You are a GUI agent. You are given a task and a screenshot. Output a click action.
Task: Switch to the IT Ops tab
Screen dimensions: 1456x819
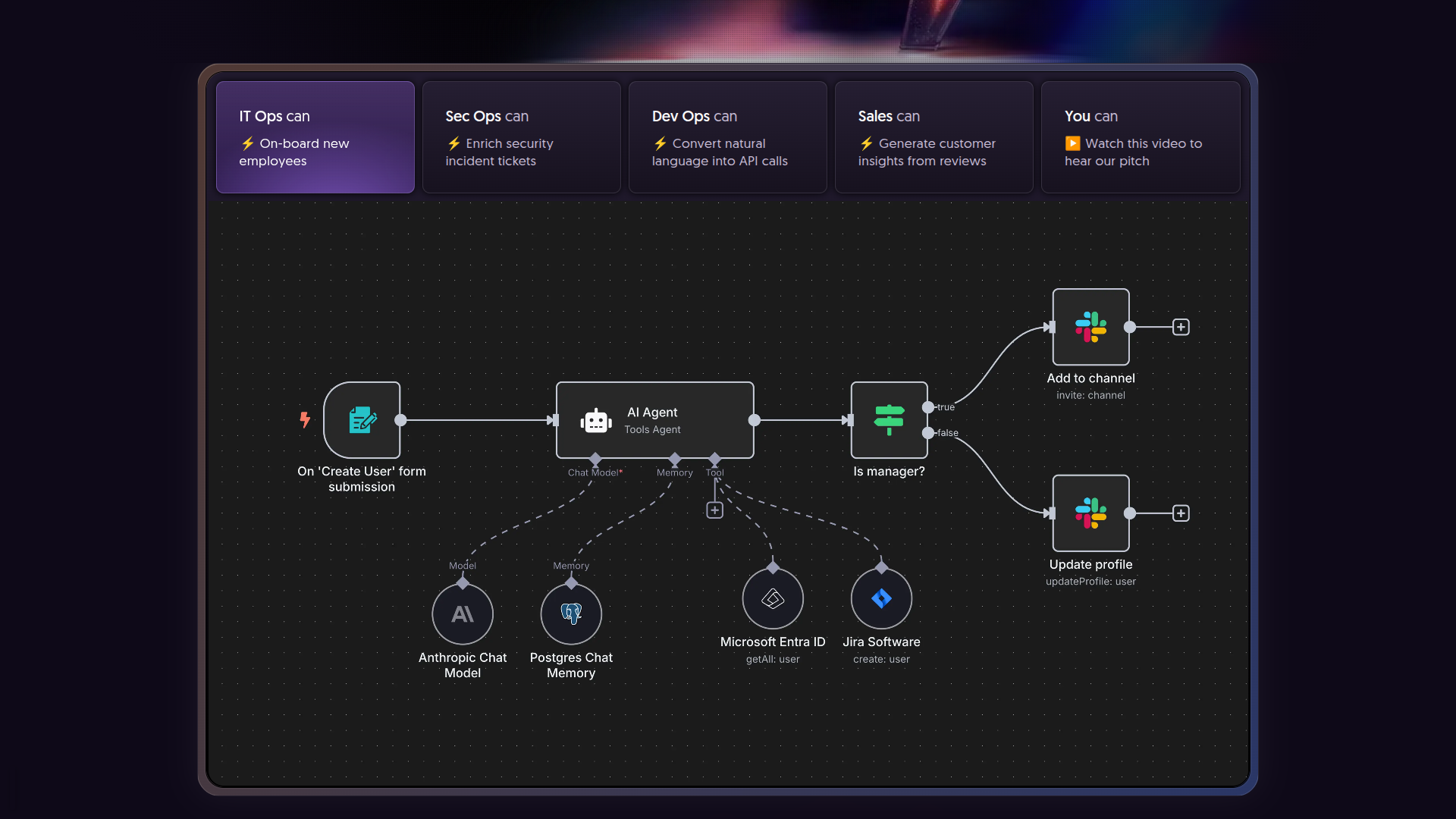[x=315, y=137]
